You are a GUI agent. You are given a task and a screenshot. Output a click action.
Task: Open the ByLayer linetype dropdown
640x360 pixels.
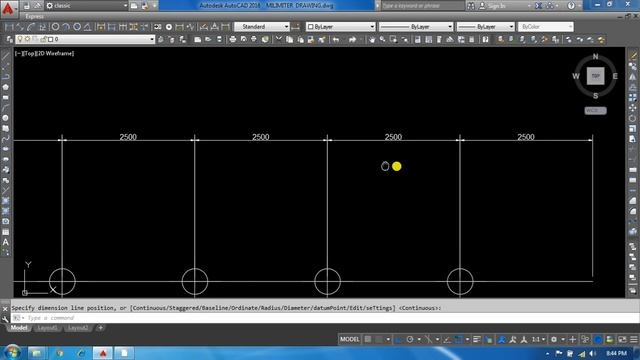click(x=416, y=27)
